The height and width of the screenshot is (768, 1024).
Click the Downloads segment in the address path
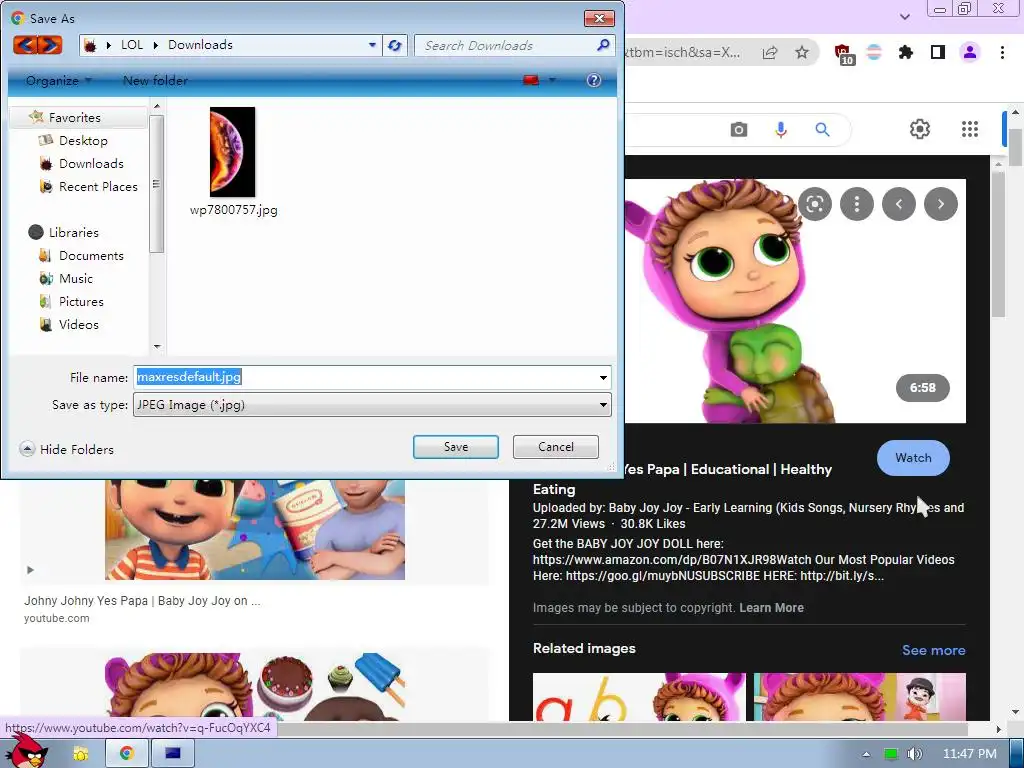click(x=200, y=45)
